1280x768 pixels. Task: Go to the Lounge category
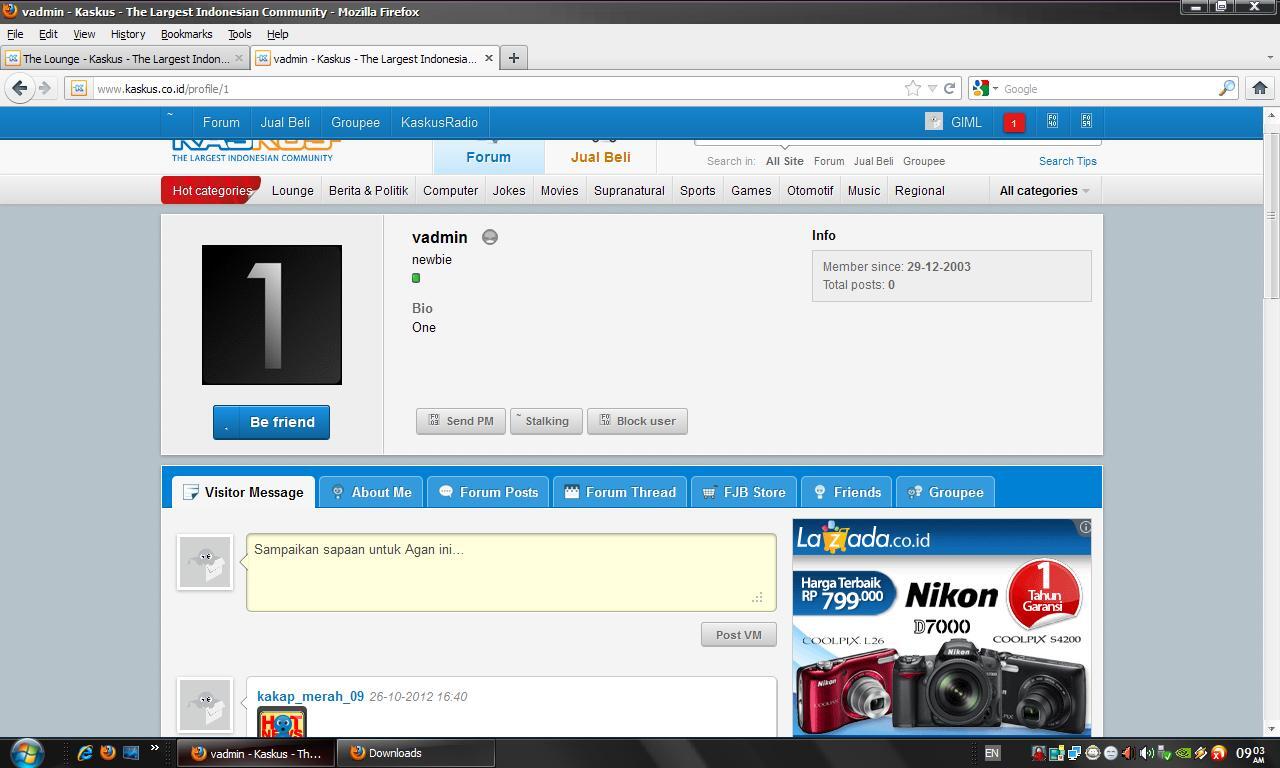pyautogui.click(x=292, y=190)
